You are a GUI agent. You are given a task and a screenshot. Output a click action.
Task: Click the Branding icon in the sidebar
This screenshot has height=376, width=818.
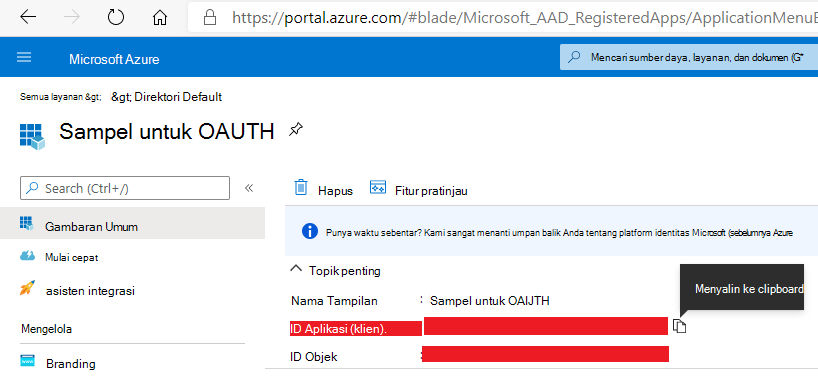click(x=27, y=360)
